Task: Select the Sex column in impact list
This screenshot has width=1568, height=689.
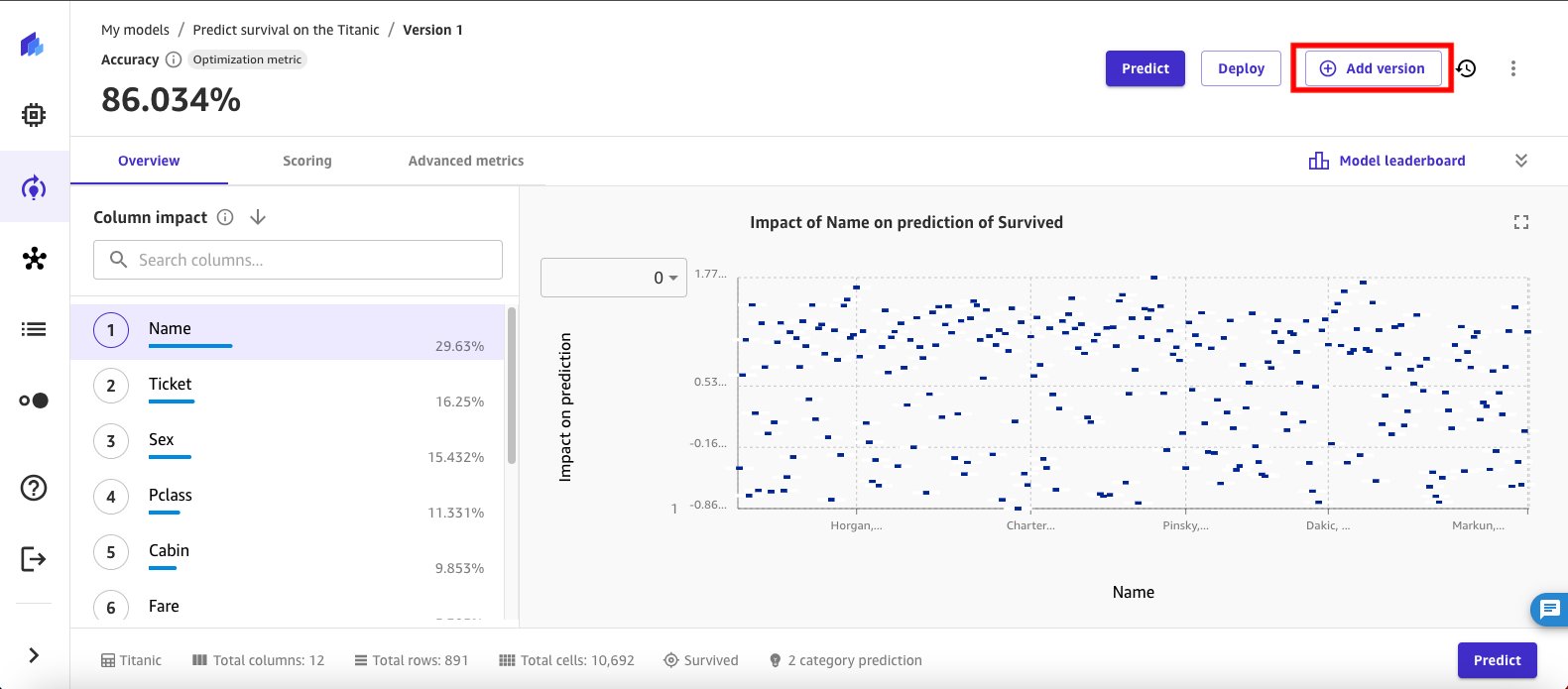Action: [288, 442]
